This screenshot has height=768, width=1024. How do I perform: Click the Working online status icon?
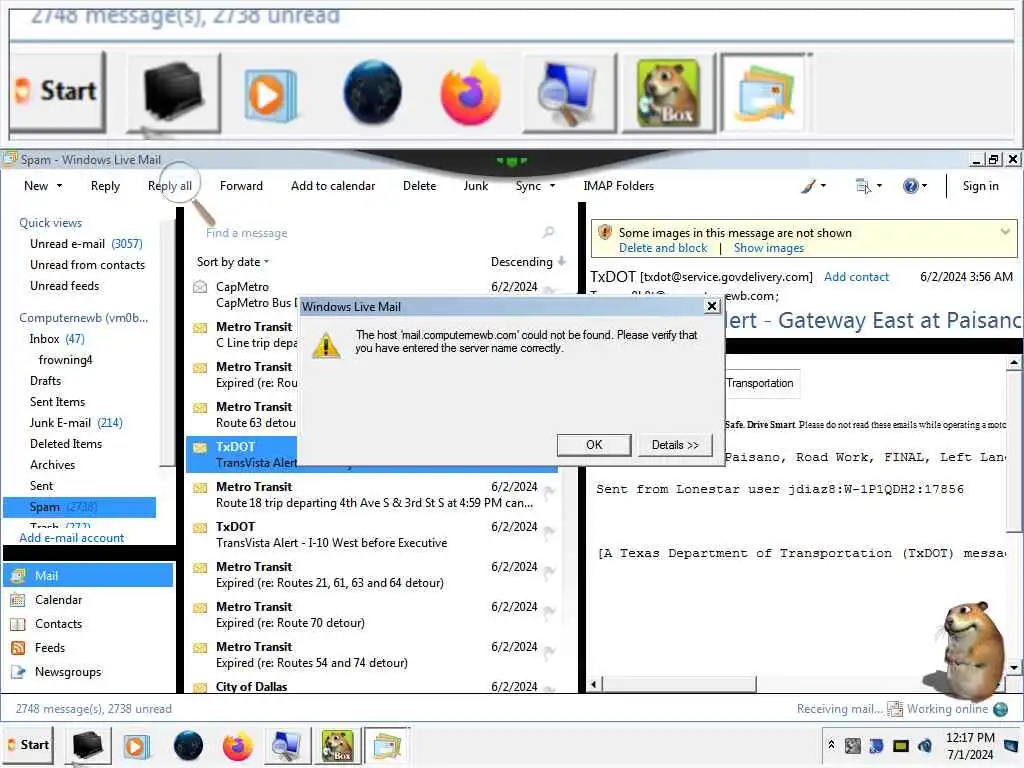(1000, 709)
